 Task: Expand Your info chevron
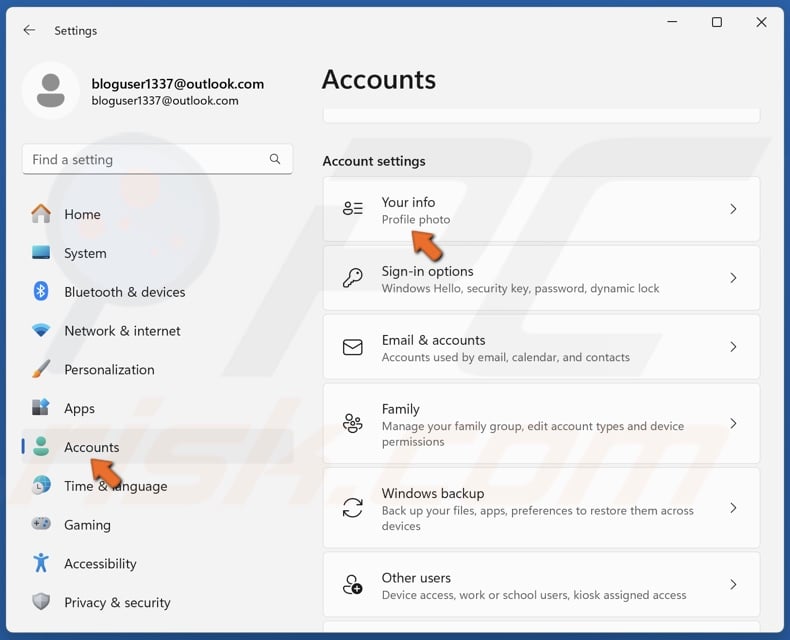pyautogui.click(x=734, y=209)
